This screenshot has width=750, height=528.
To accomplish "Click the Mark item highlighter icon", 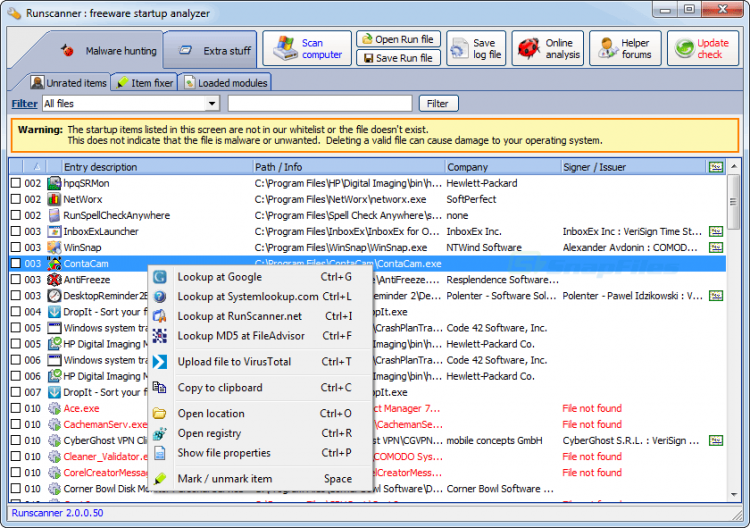I will [160, 478].
